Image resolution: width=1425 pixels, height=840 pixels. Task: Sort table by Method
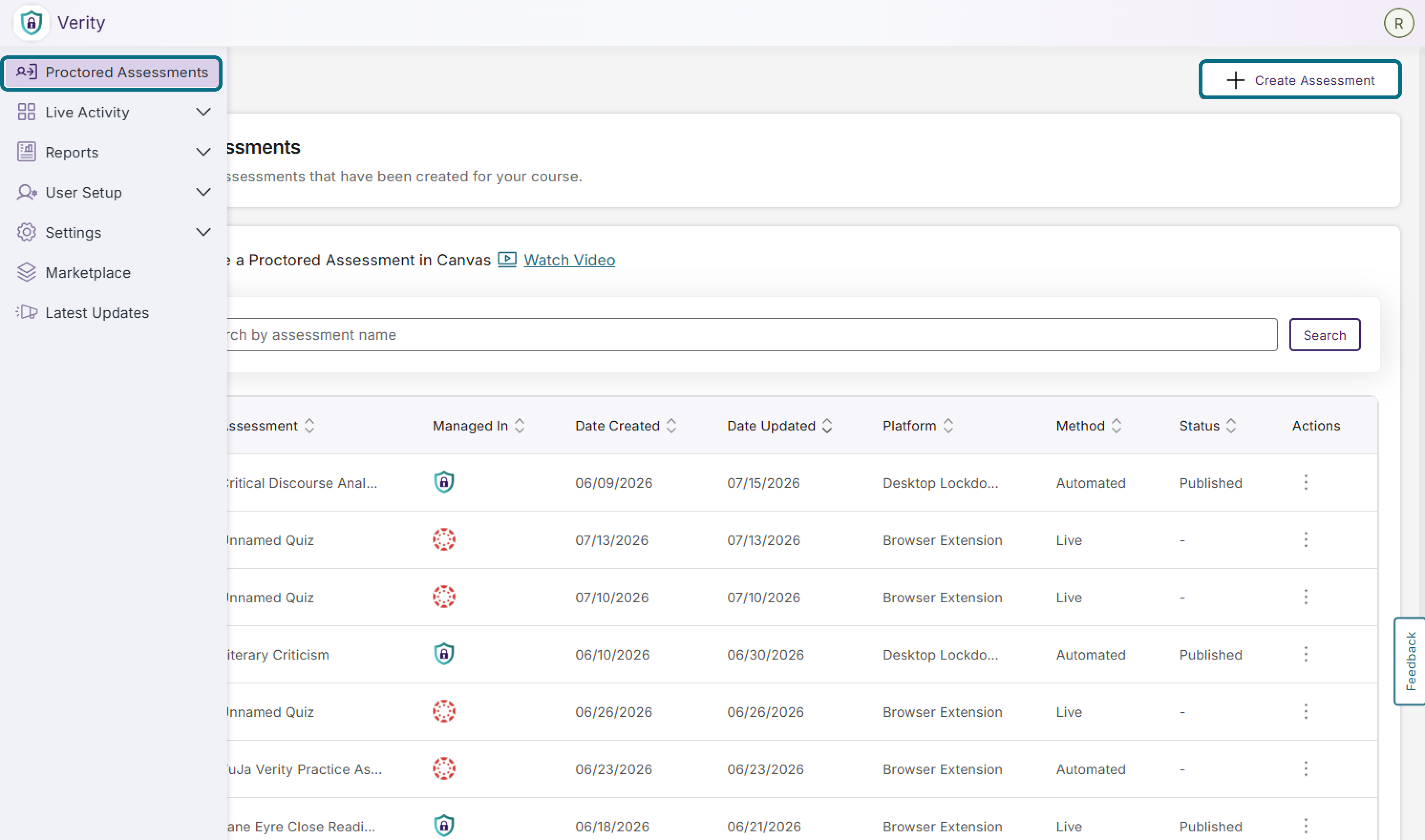(1117, 426)
